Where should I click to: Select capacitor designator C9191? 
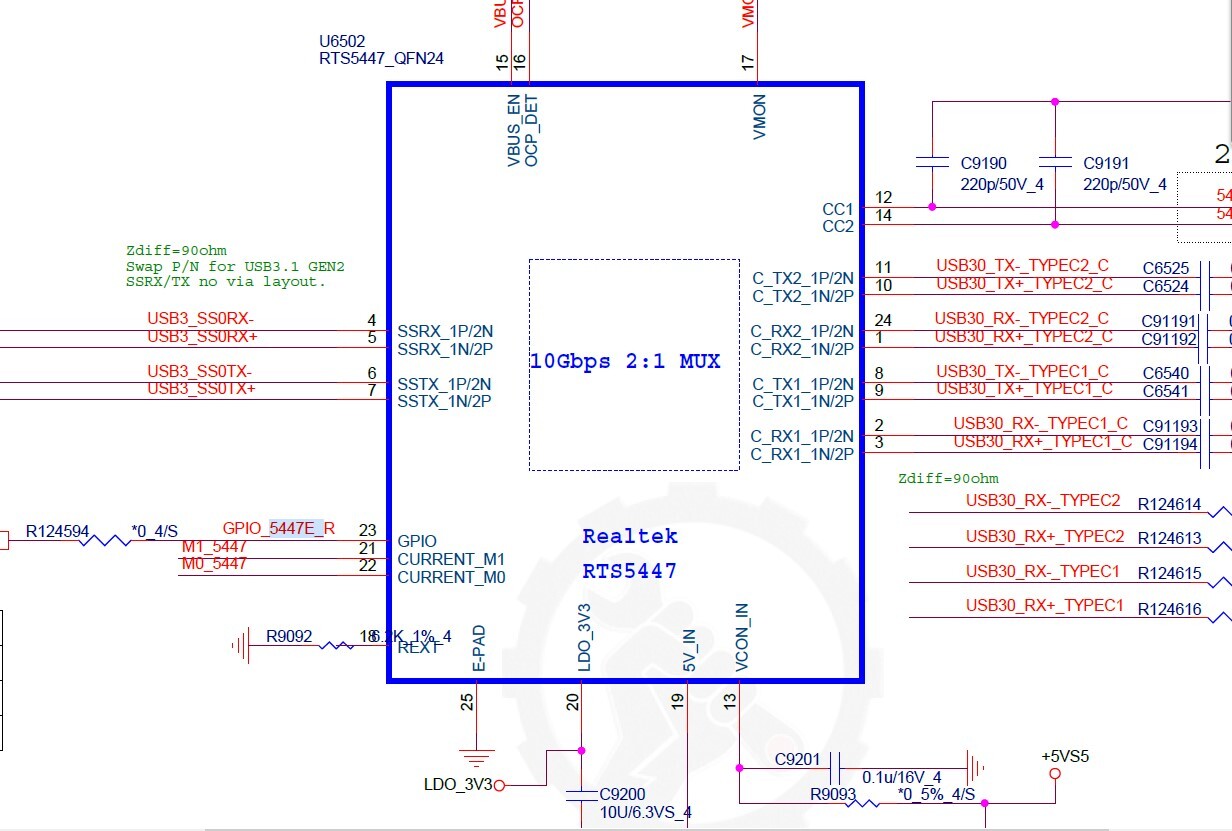click(x=1106, y=163)
